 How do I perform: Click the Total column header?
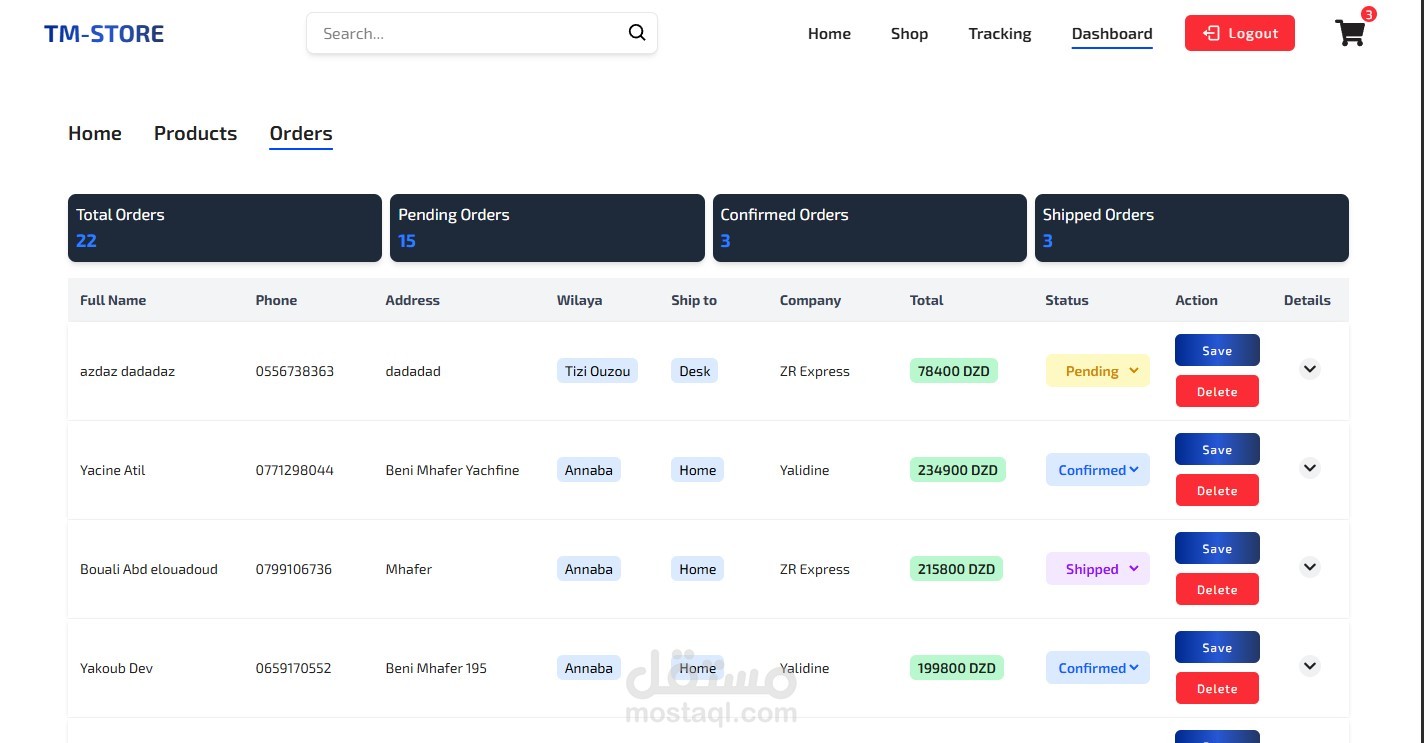927,300
